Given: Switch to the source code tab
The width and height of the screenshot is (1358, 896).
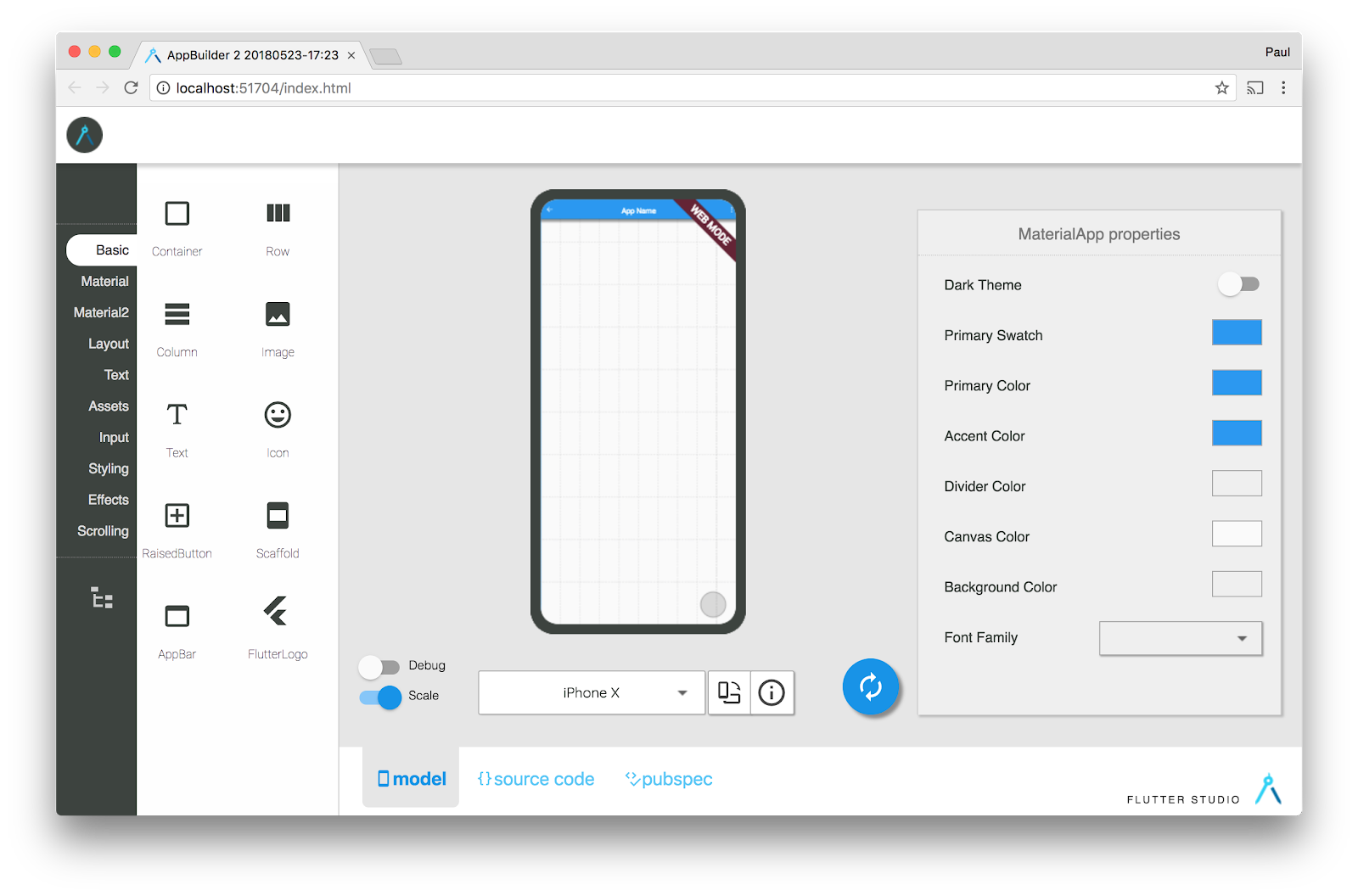Looking at the screenshot, I should [x=536, y=778].
